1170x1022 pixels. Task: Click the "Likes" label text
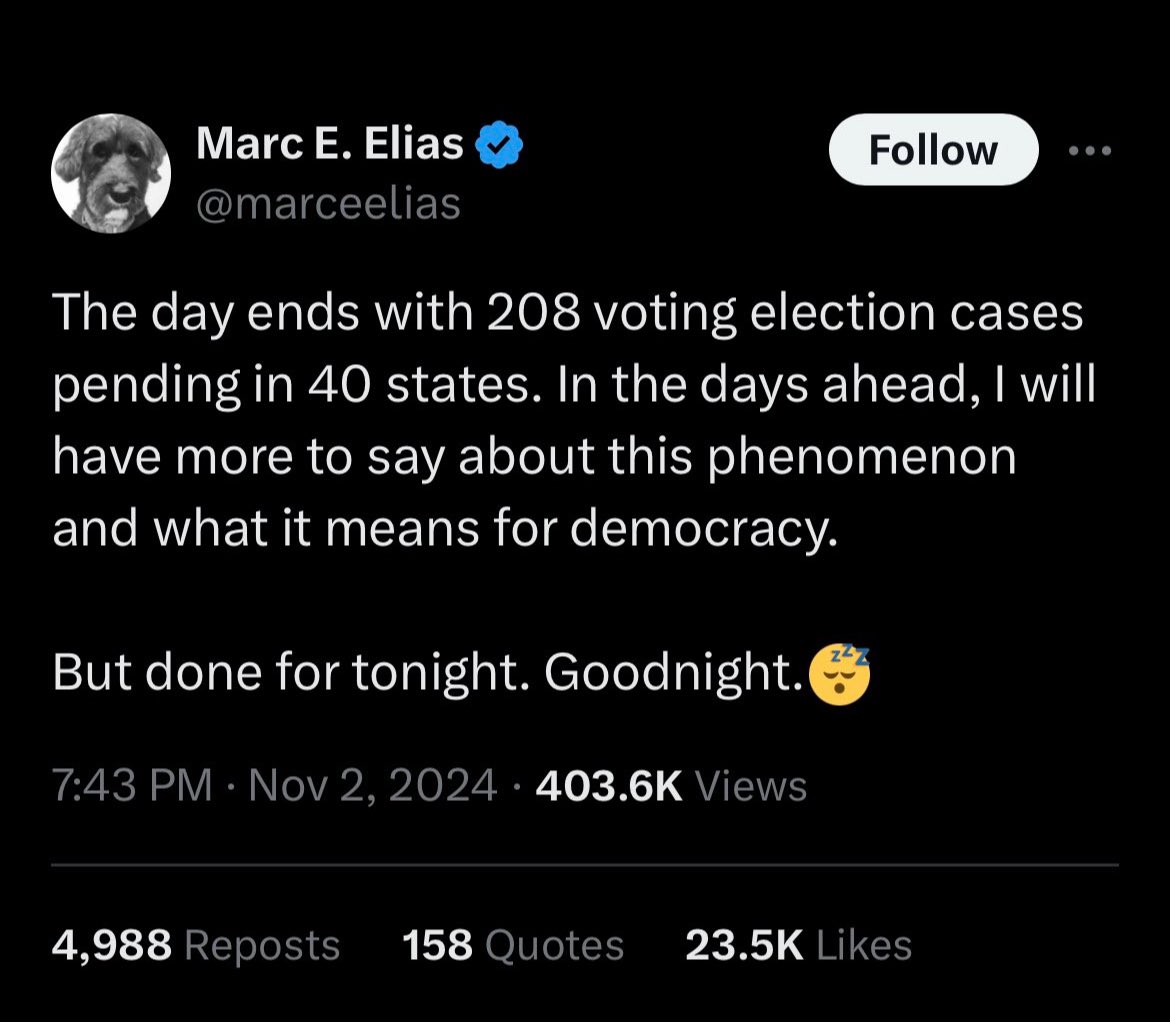coord(862,945)
